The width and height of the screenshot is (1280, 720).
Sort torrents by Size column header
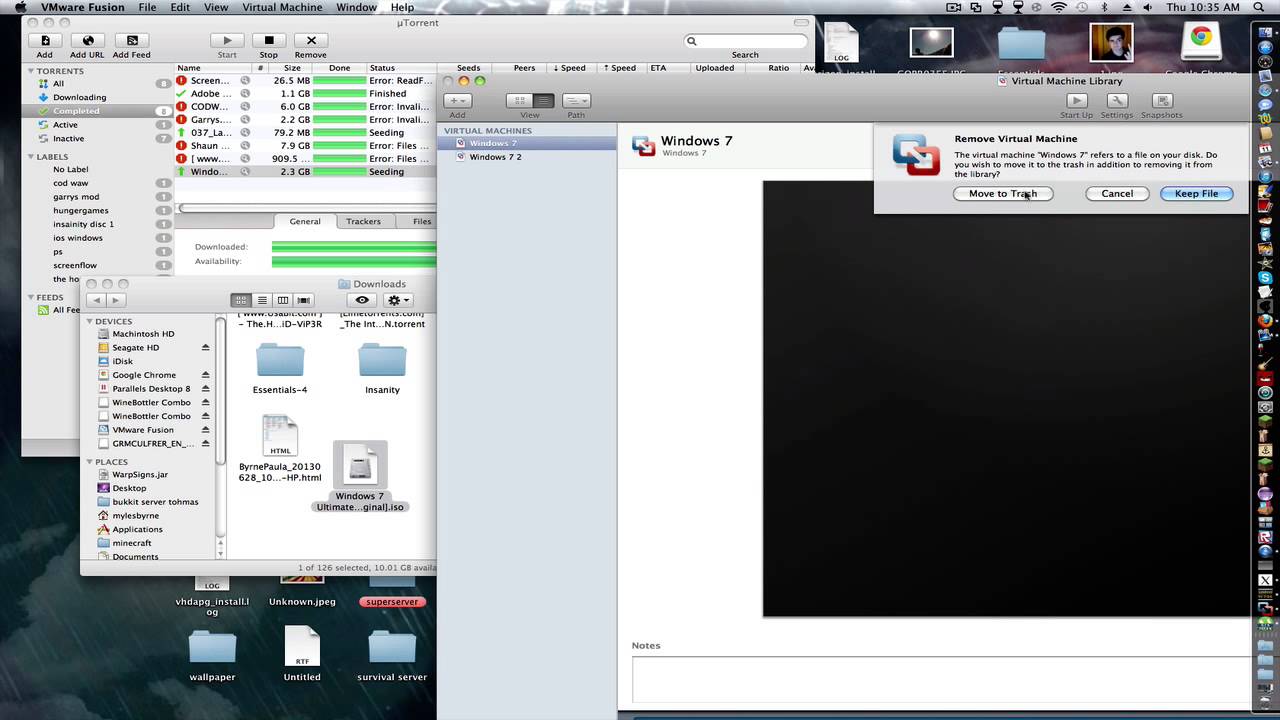pos(292,68)
